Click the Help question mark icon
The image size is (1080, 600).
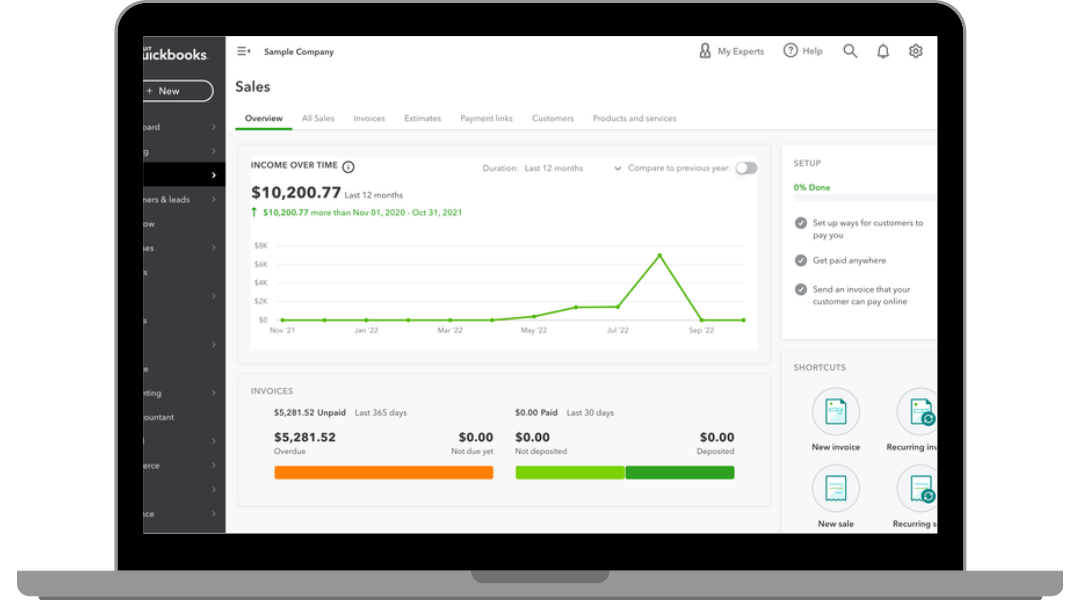click(x=790, y=51)
